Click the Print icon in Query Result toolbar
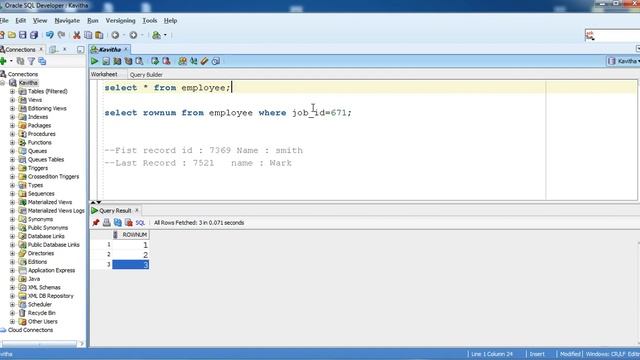 (x=107, y=223)
